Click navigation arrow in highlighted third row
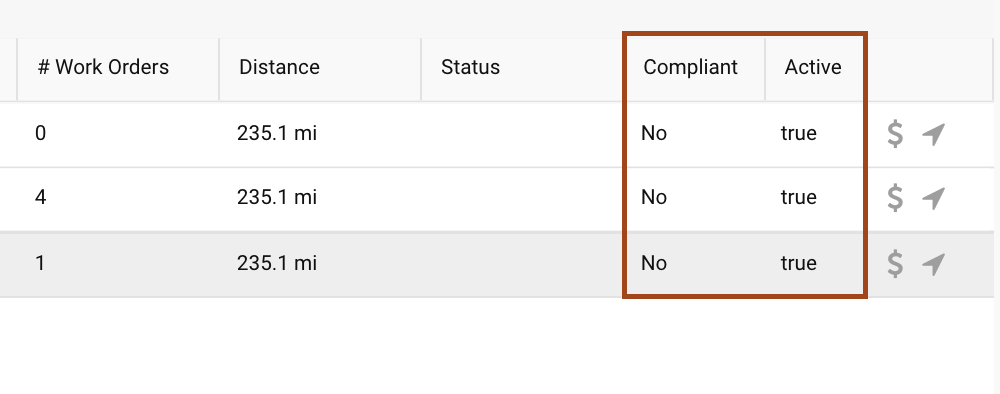The width and height of the screenshot is (1000, 394). (933, 264)
